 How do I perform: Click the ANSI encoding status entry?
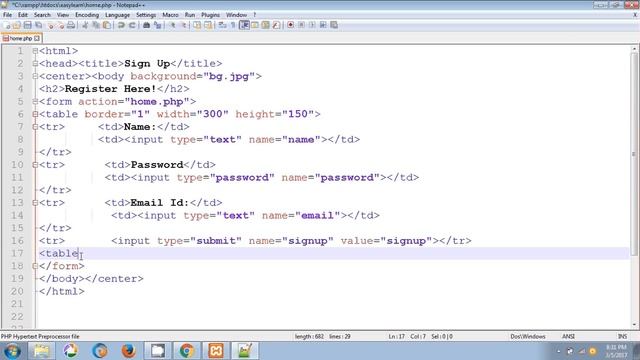(x=568, y=337)
